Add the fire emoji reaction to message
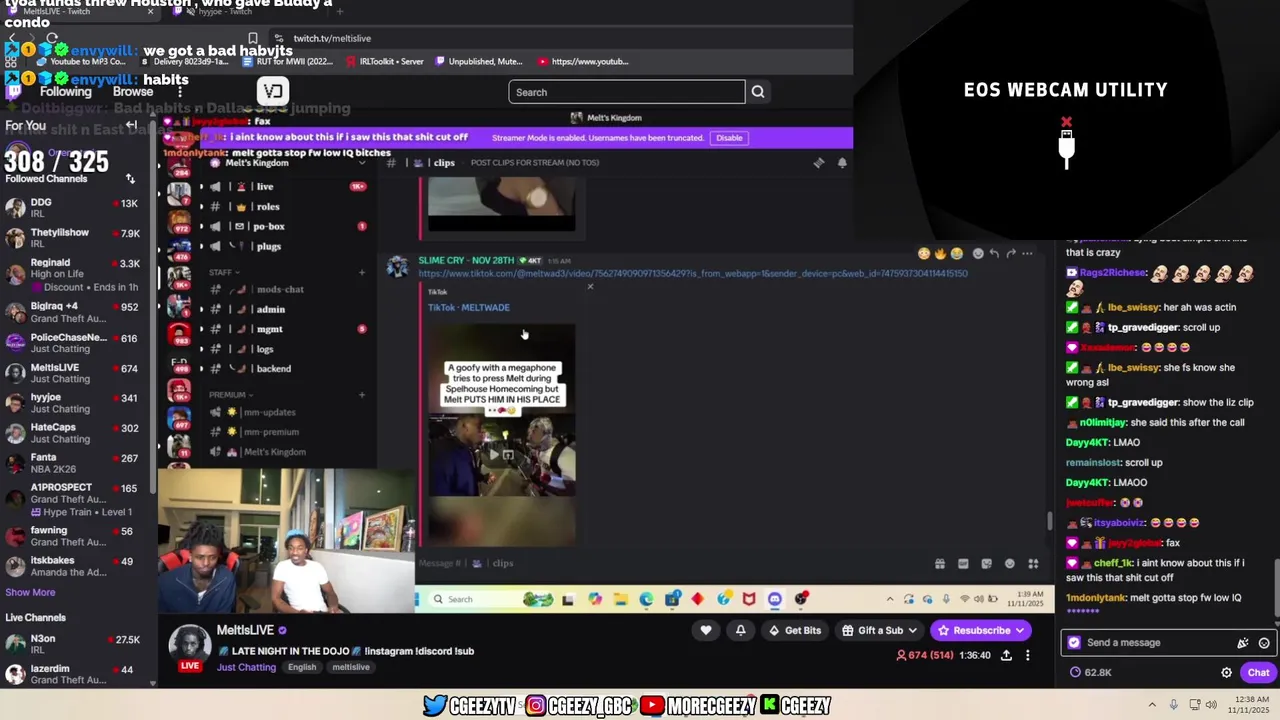Screen dimensions: 1280x720 [x=940, y=253]
